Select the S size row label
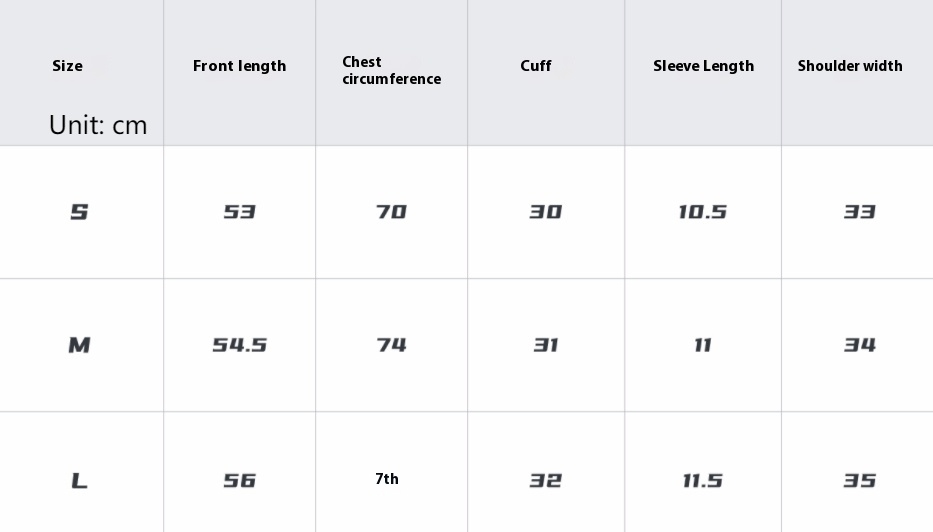933x532 pixels. coord(79,212)
